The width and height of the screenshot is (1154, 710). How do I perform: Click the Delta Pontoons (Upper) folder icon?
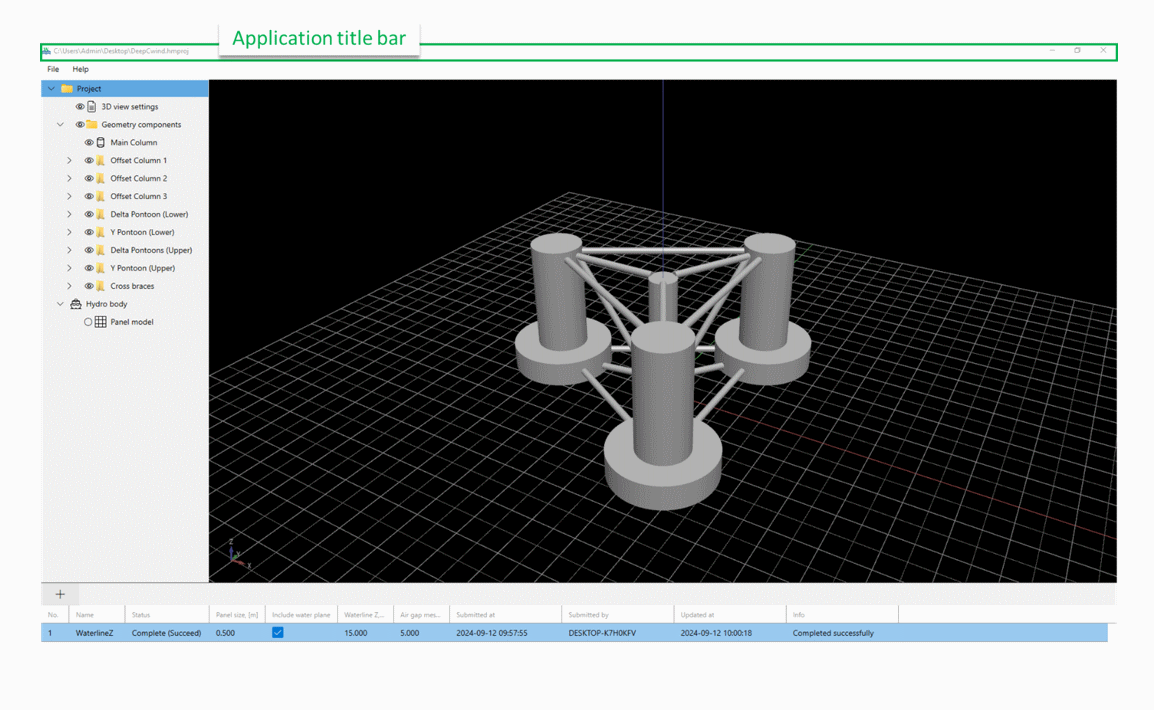(101, 250)
